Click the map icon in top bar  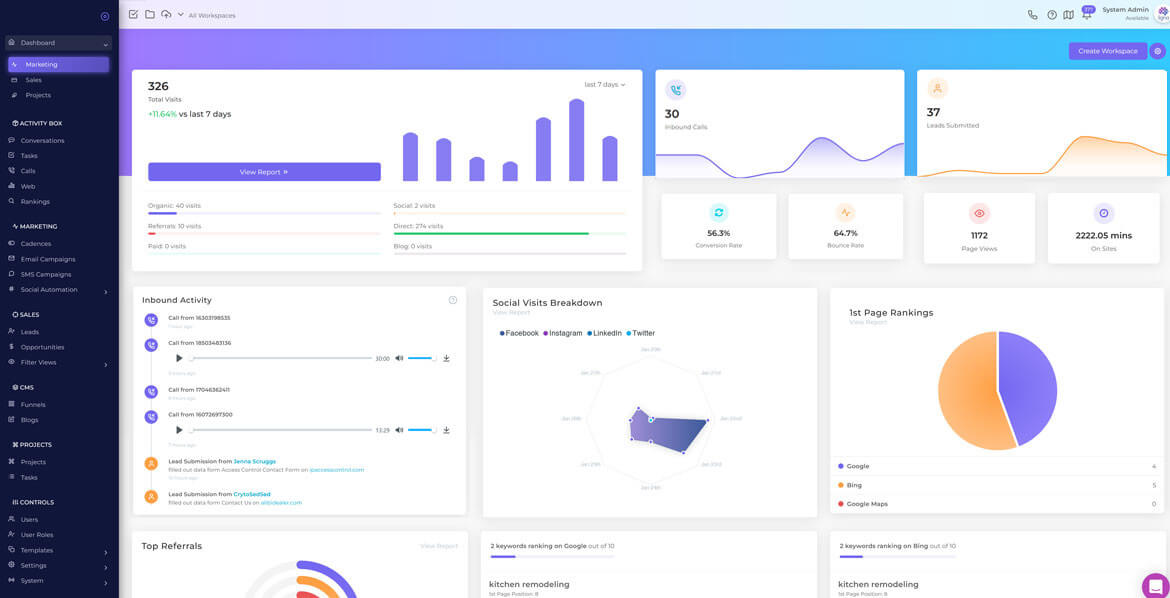click(1068, 15)
